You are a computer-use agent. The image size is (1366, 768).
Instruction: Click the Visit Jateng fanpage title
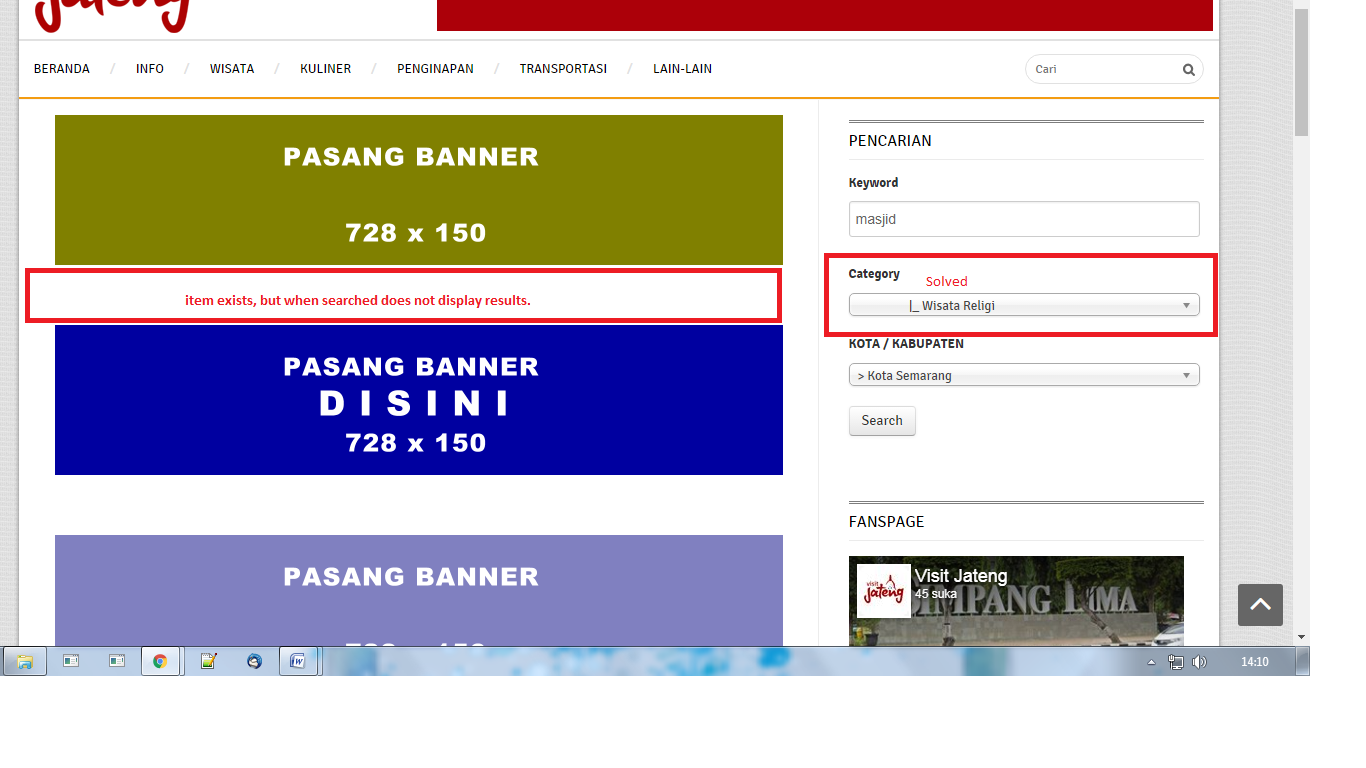[x=960, y=576]
